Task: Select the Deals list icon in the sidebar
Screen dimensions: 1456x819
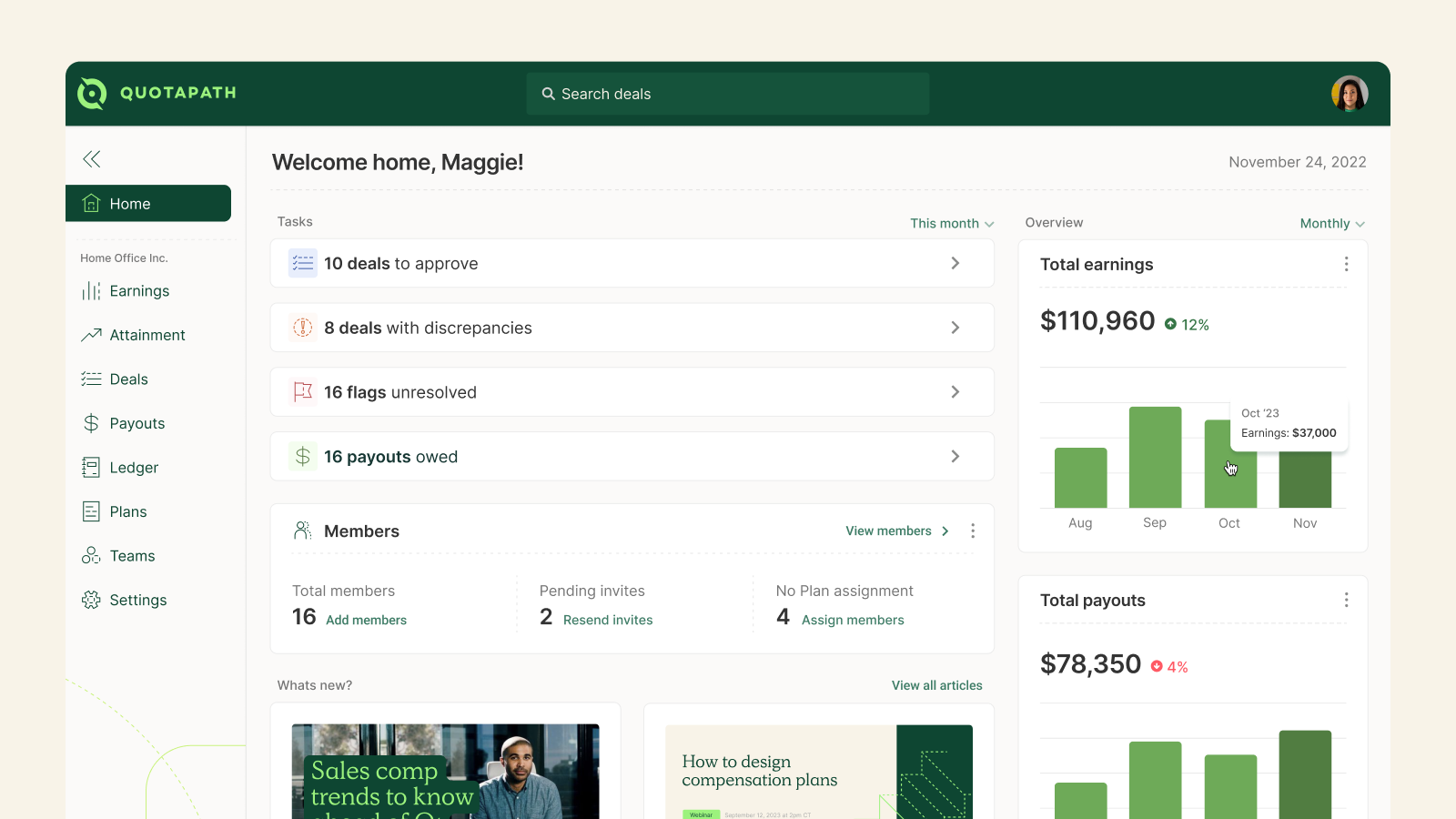Action: tap(91, 379)
